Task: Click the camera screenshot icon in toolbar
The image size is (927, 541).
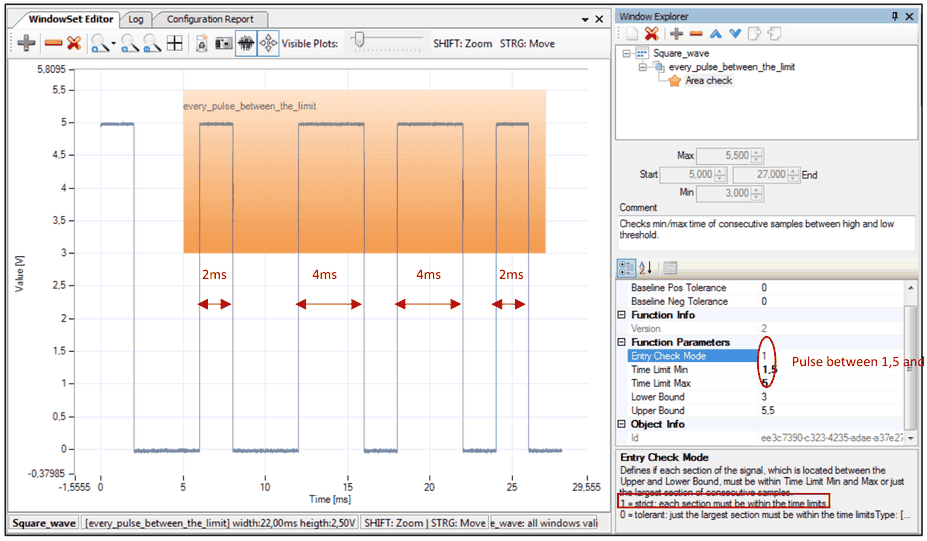Action: 223,43
